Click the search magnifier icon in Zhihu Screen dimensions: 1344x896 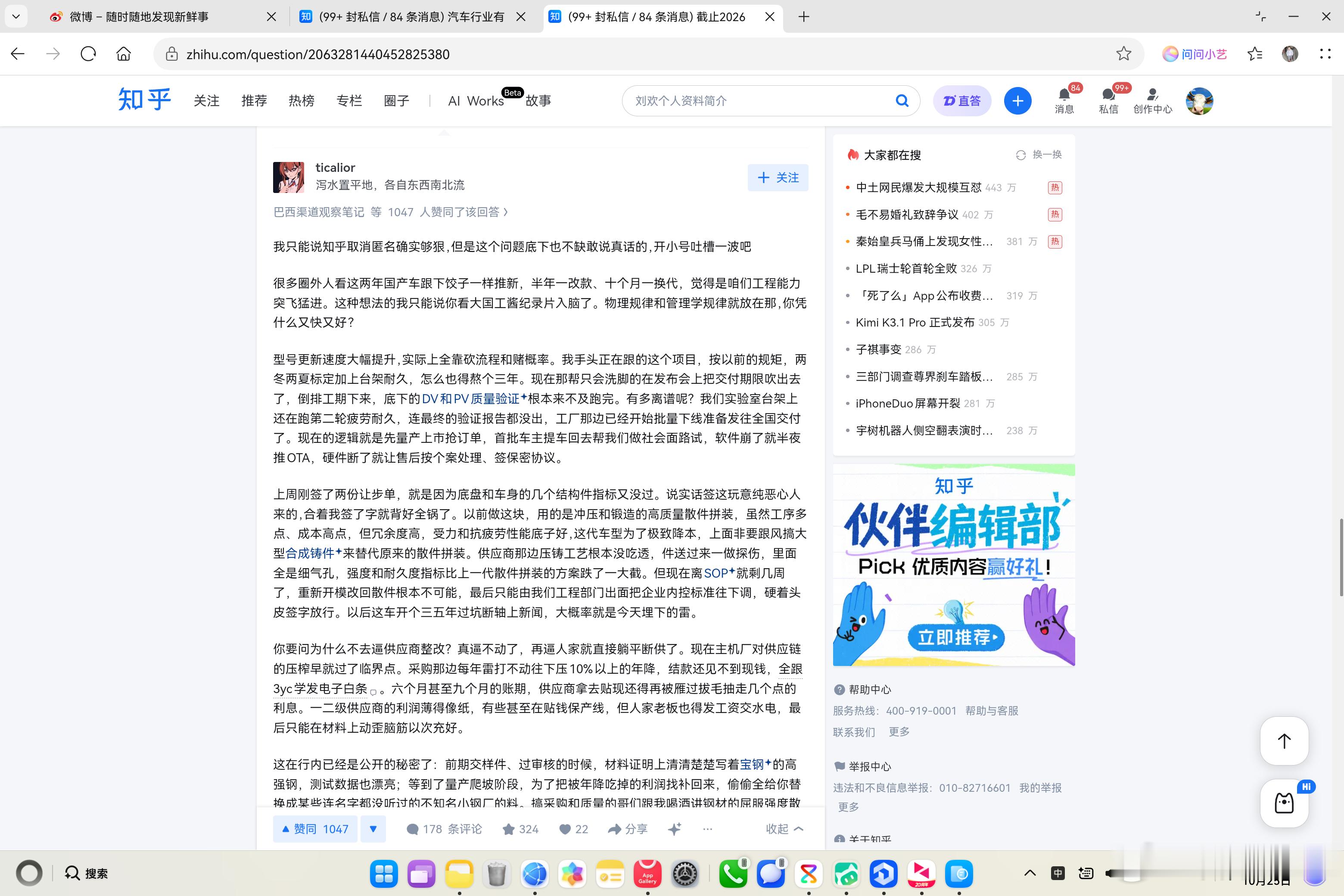pos(902,100)
